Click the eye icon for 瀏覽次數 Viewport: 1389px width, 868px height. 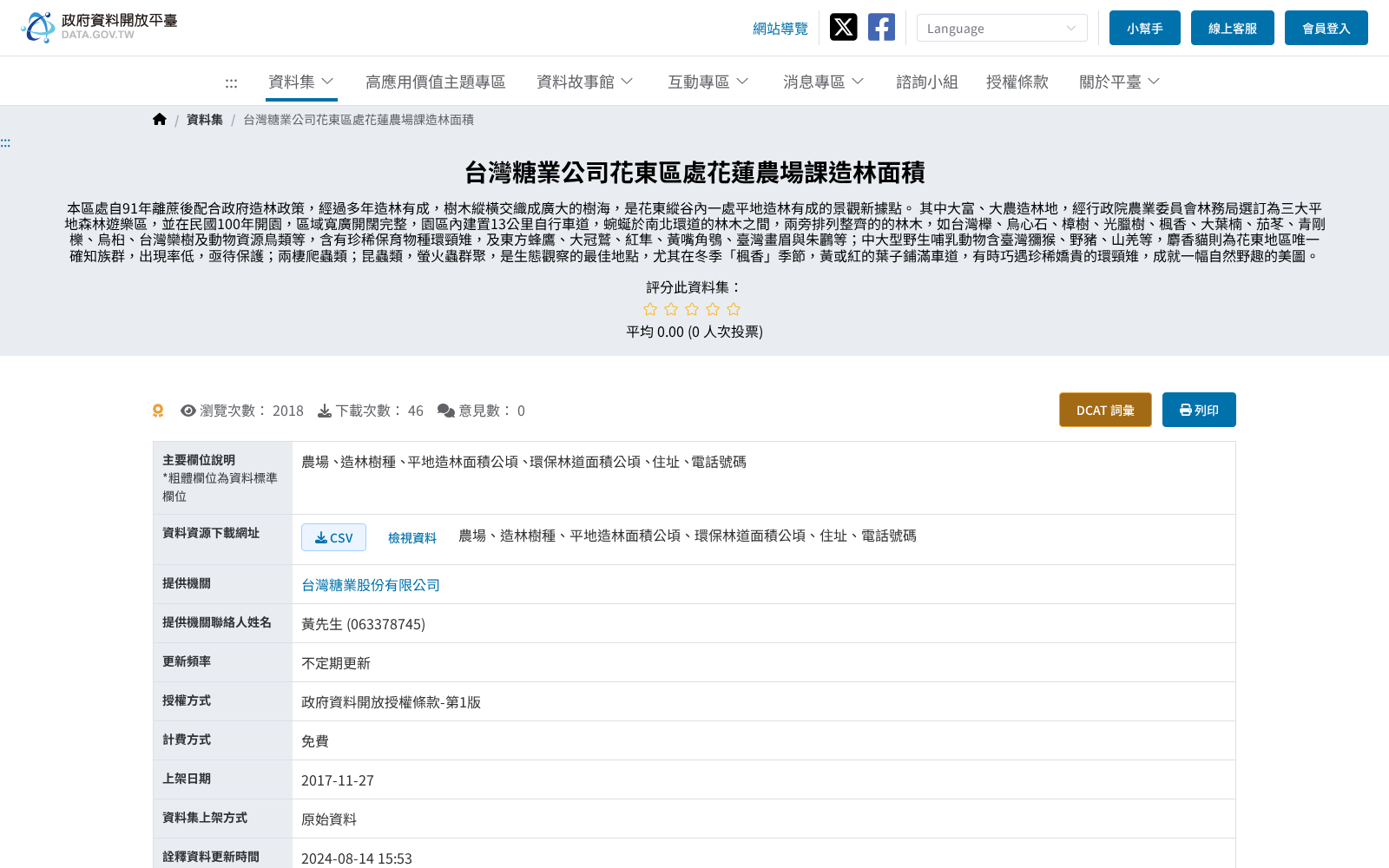(x=188, y=411)
